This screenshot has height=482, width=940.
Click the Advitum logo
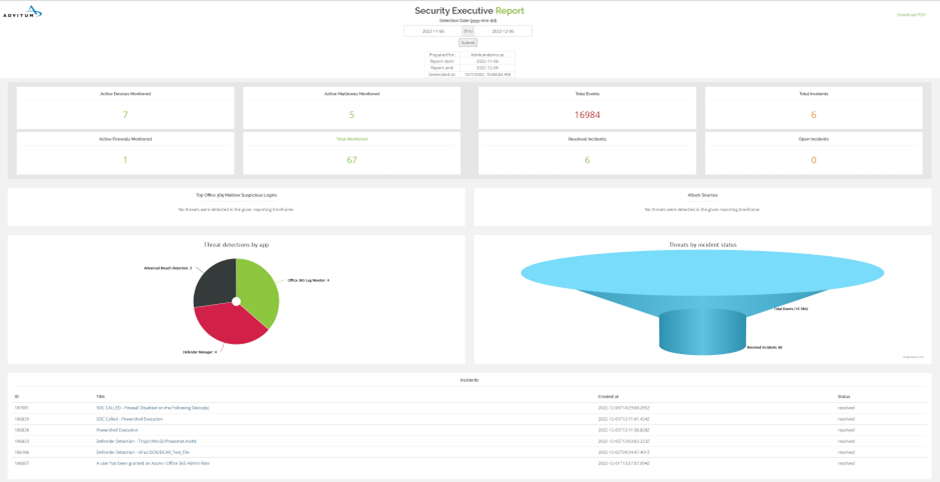coord(24,12)
